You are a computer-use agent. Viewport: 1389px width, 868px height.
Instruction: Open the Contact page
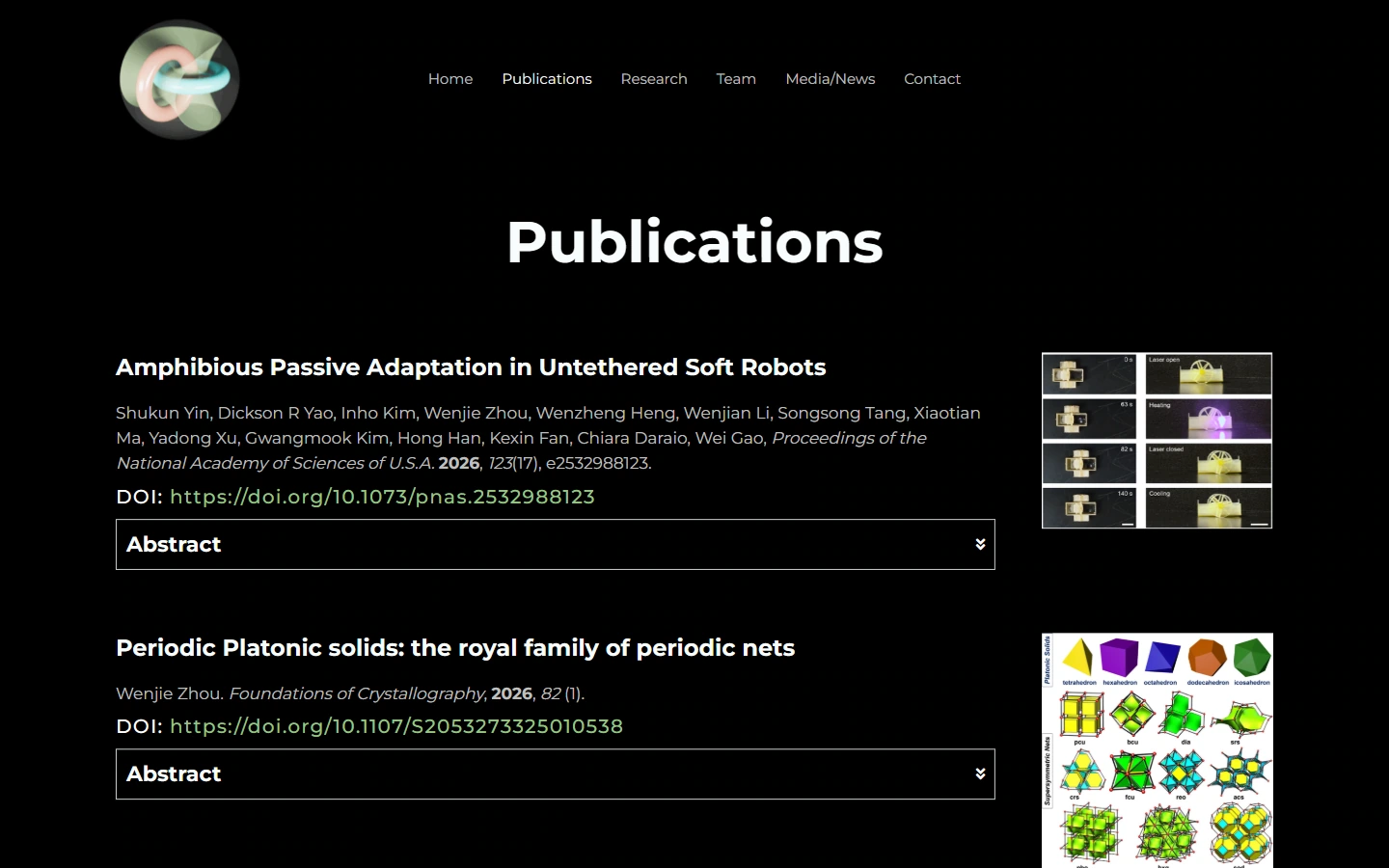click(932, 79)
